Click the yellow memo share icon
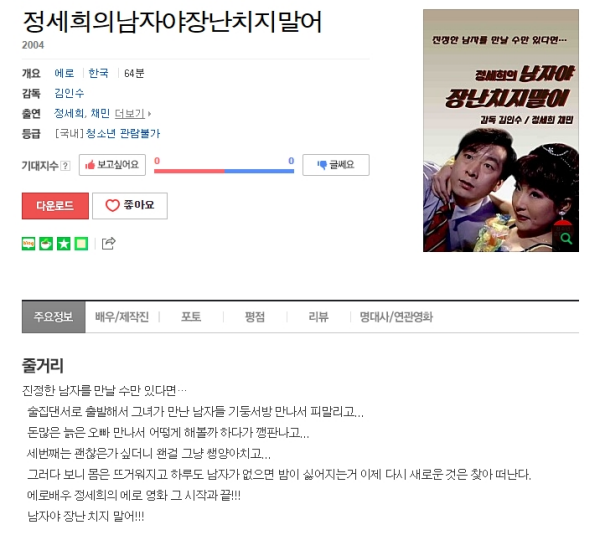This screenshot has width=600, height=535. (x=81, y=243)
